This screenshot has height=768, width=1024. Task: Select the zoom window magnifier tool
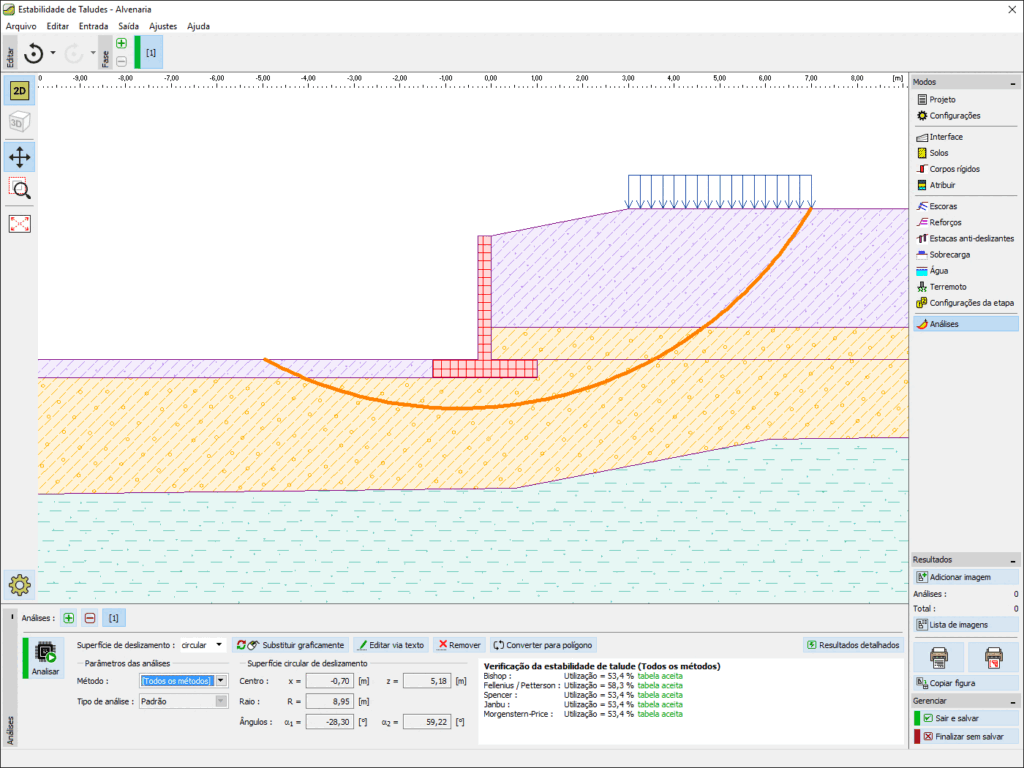tap(20, 188)
